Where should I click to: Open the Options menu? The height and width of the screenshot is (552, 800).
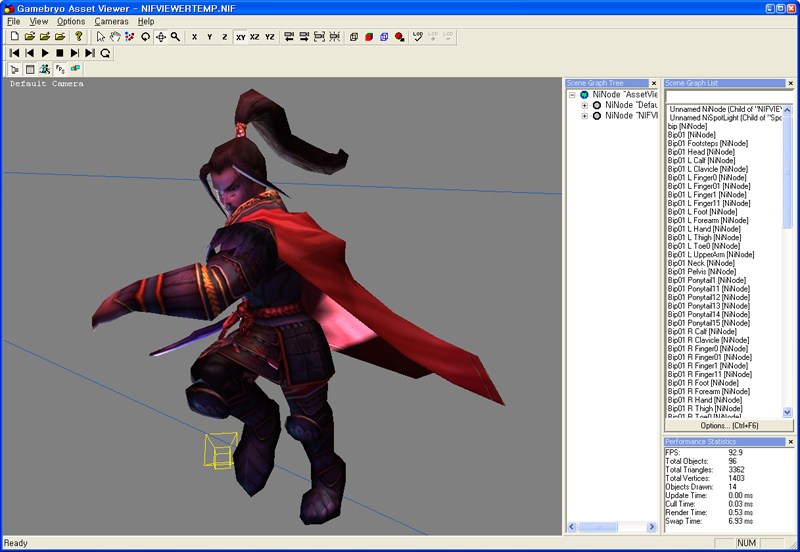pyautogui.click(x=71, y=21)
